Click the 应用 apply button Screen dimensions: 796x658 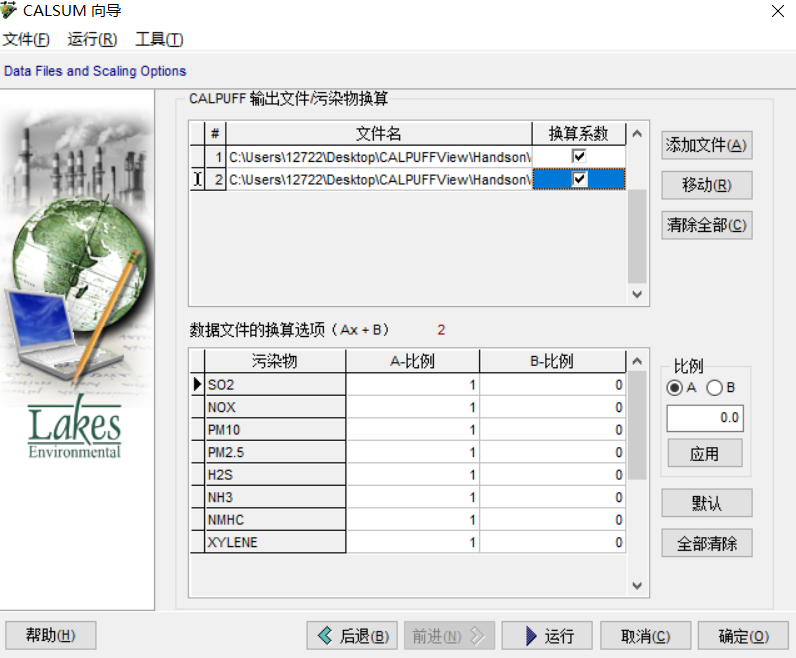click(x=704, y=454)
